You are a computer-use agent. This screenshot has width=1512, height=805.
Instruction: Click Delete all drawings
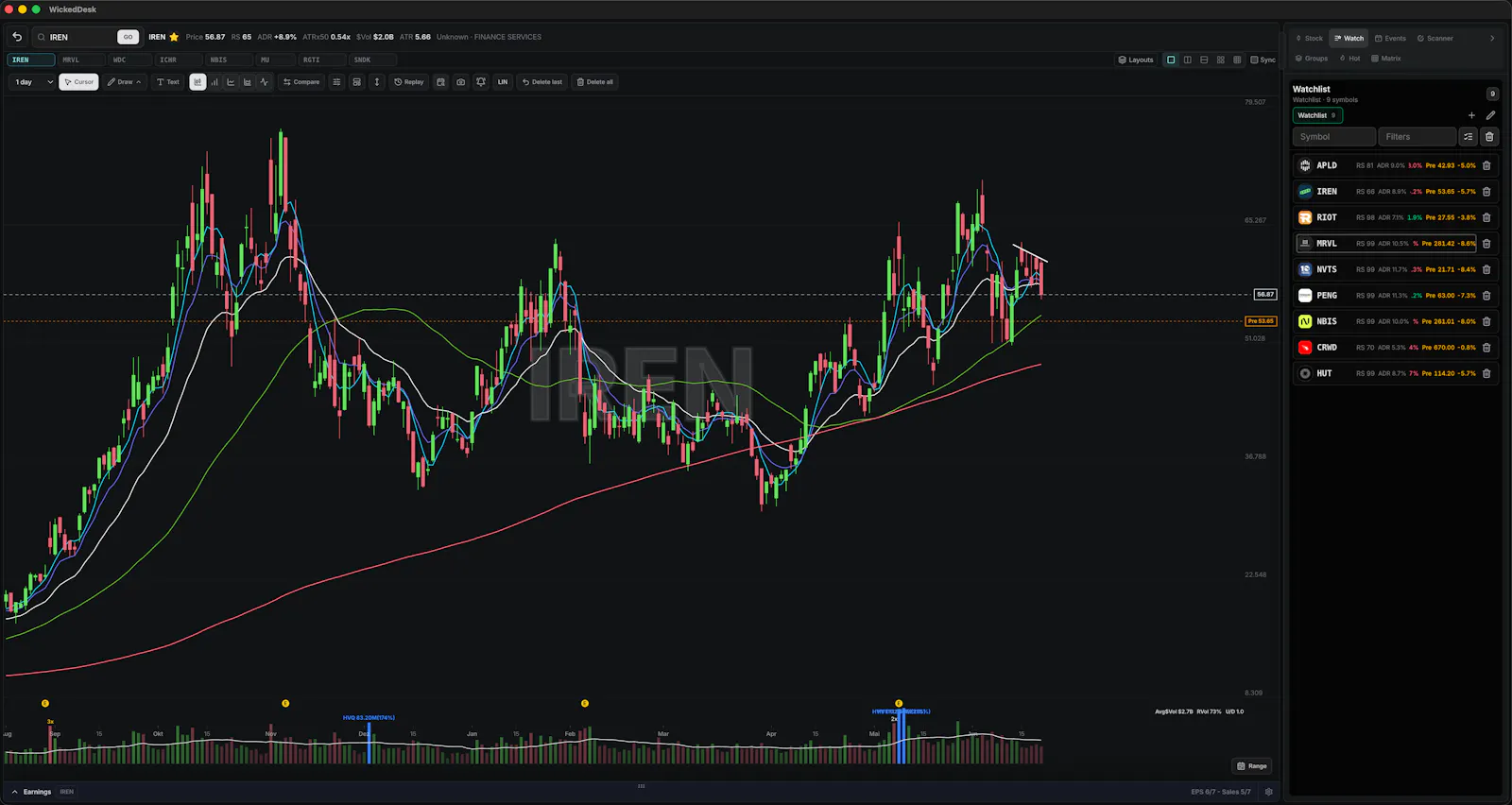click(x=595, y=82)
